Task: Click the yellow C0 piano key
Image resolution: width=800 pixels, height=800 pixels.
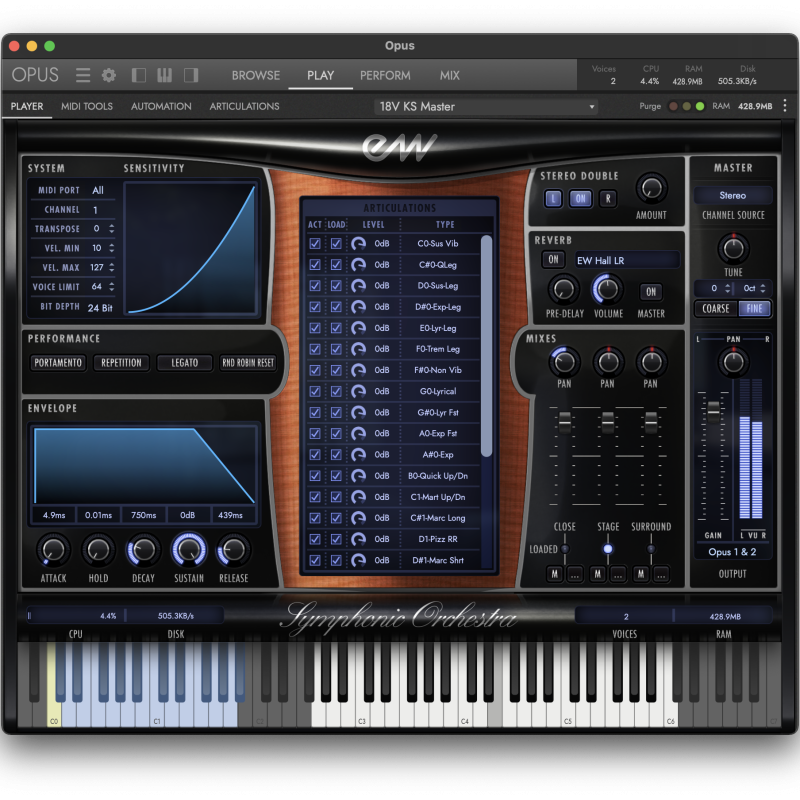Action: [54, 686]
